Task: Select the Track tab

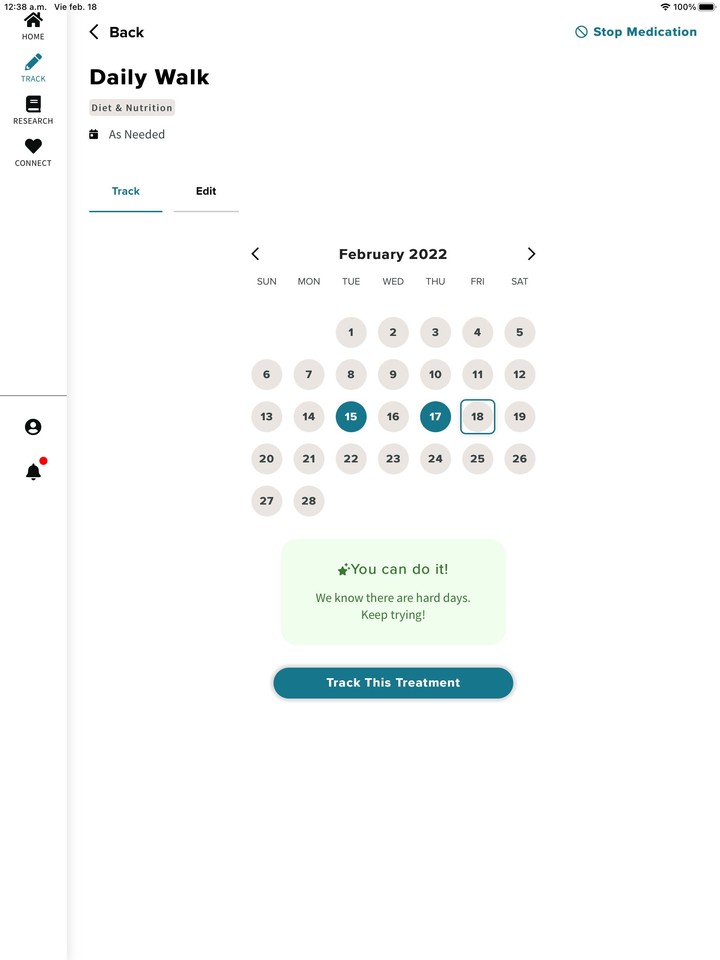Action: tap(126, 191)
